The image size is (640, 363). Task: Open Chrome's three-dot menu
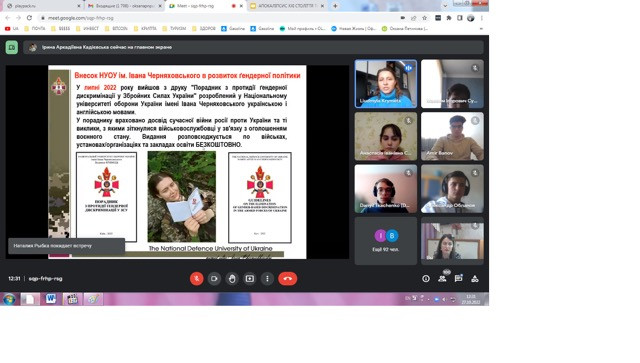click(482, 18)
